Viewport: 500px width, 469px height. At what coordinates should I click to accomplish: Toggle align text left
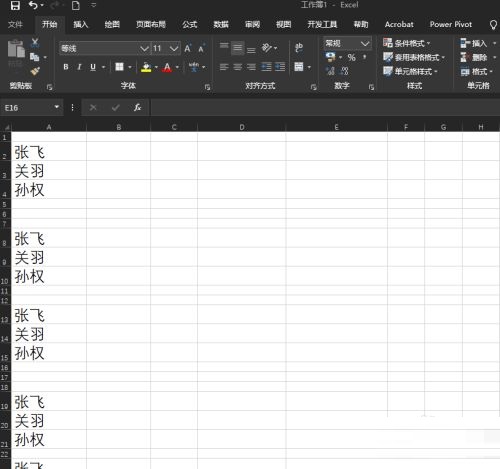point(224,67)
